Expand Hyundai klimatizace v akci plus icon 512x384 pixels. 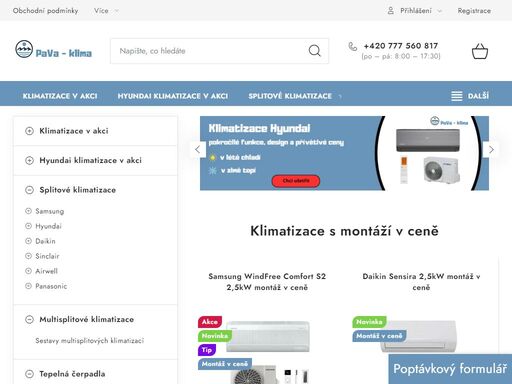click(x=29, y=160)
